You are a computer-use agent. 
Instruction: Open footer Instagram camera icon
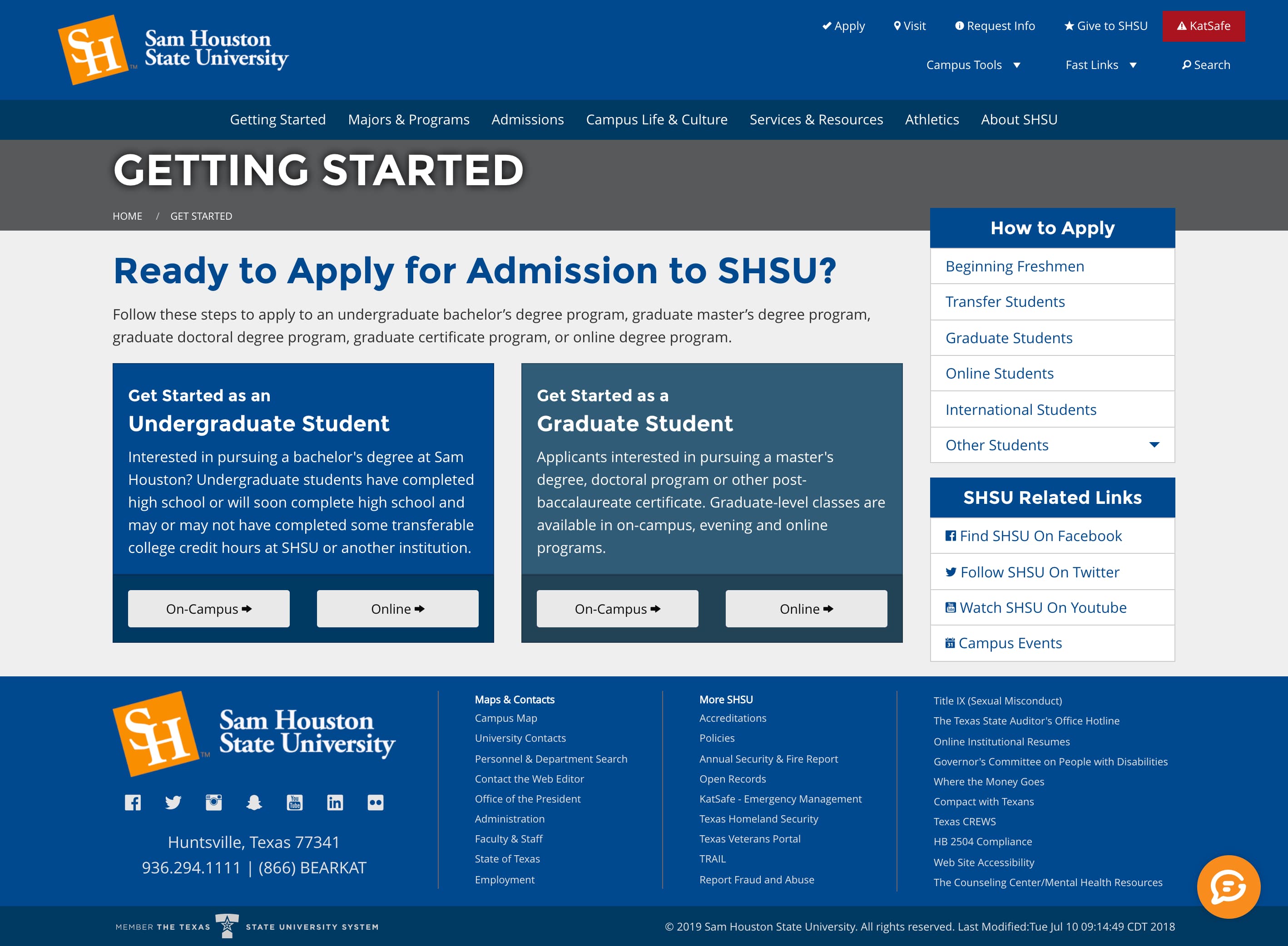pyautogui.click(x=214, y=802)
